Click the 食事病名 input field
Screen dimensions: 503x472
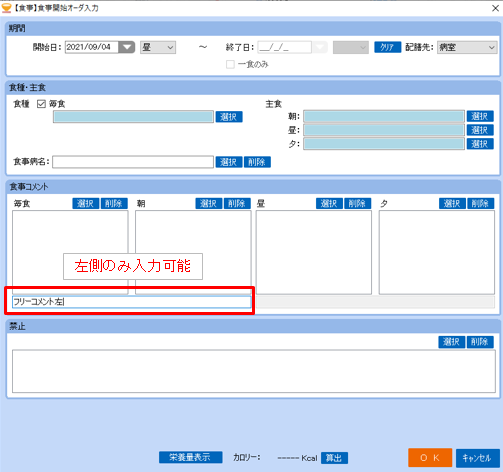(133, 162)
